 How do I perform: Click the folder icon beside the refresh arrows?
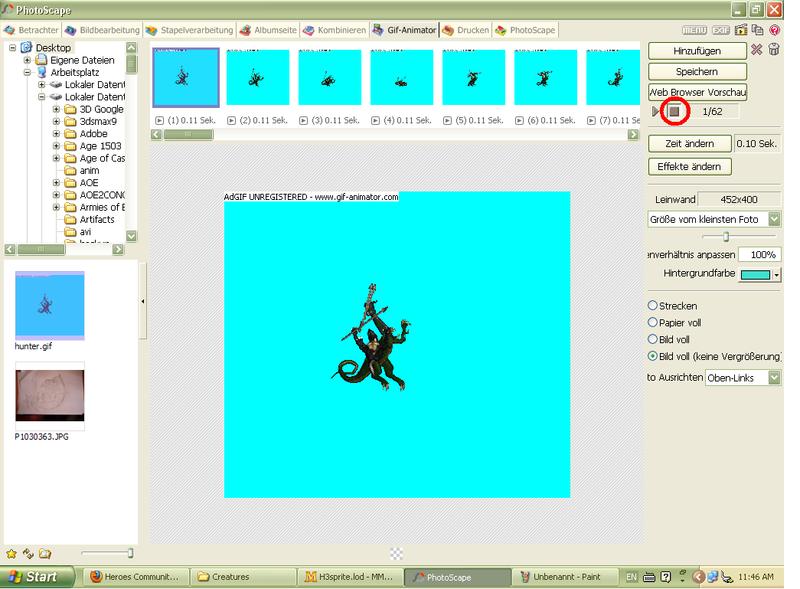pos(45,553)
